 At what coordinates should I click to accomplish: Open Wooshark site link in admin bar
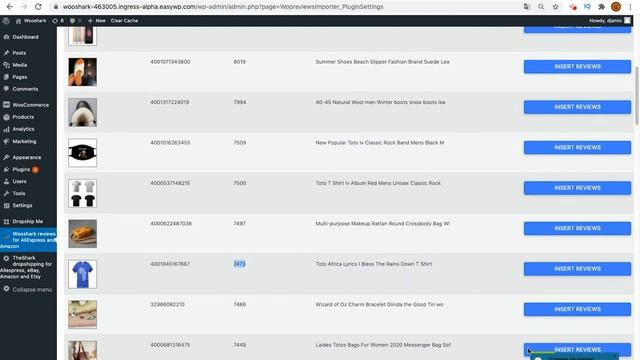[31, 20]
